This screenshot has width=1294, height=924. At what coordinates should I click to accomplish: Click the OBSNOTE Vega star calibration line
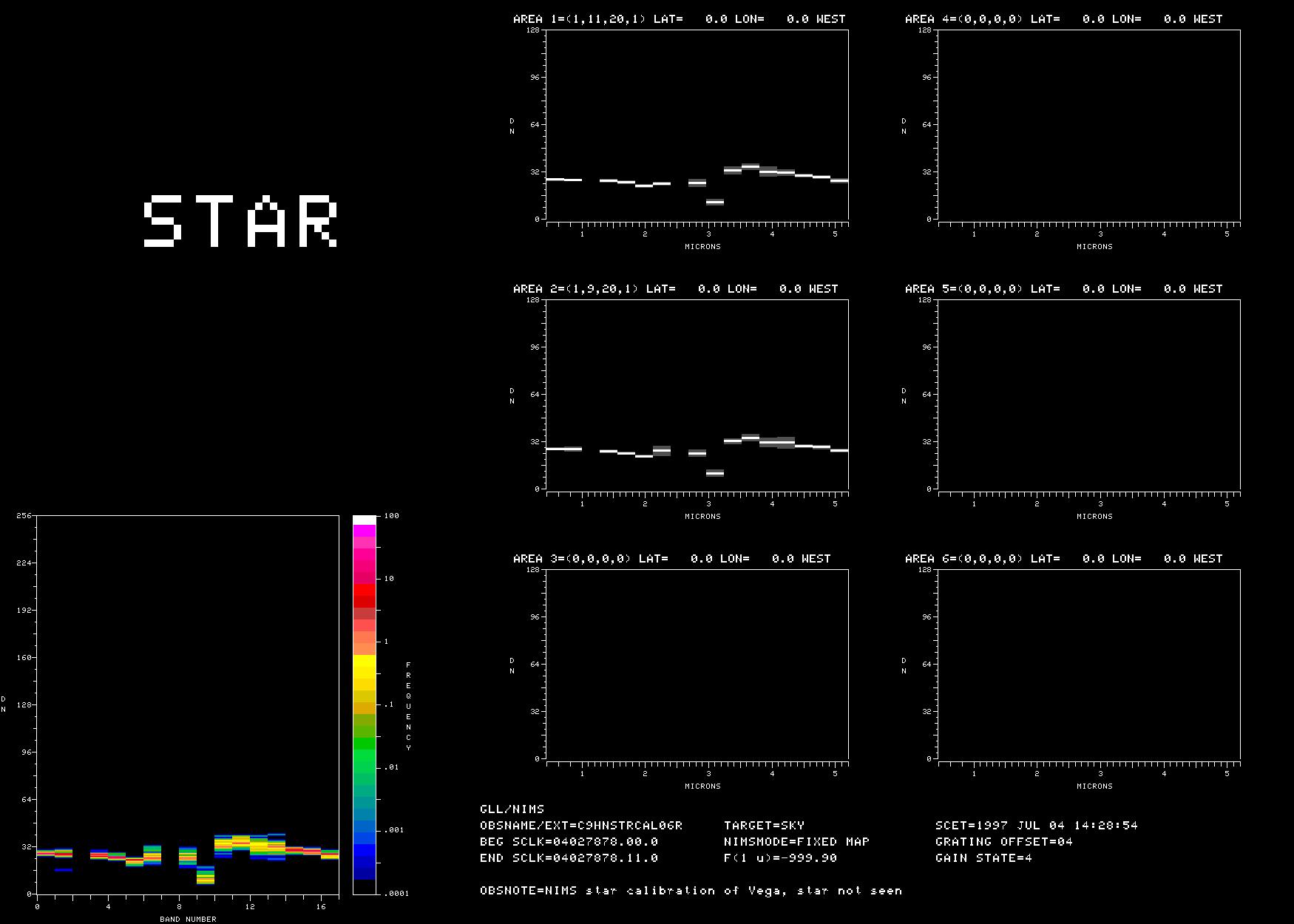pyautogui.click(x=691, y=890)
